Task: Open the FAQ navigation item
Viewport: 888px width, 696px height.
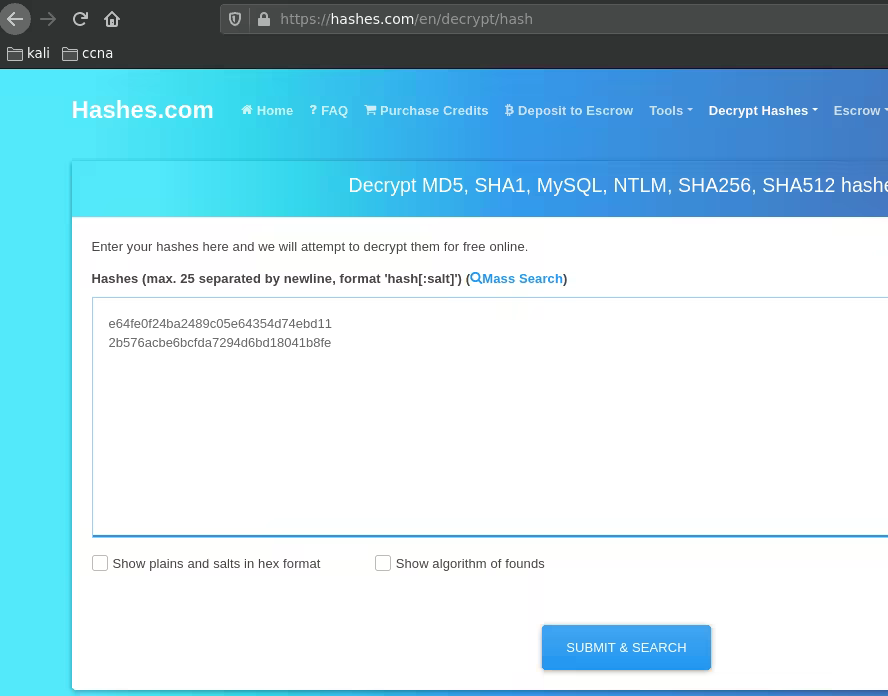Action: (x=328, y=110)
